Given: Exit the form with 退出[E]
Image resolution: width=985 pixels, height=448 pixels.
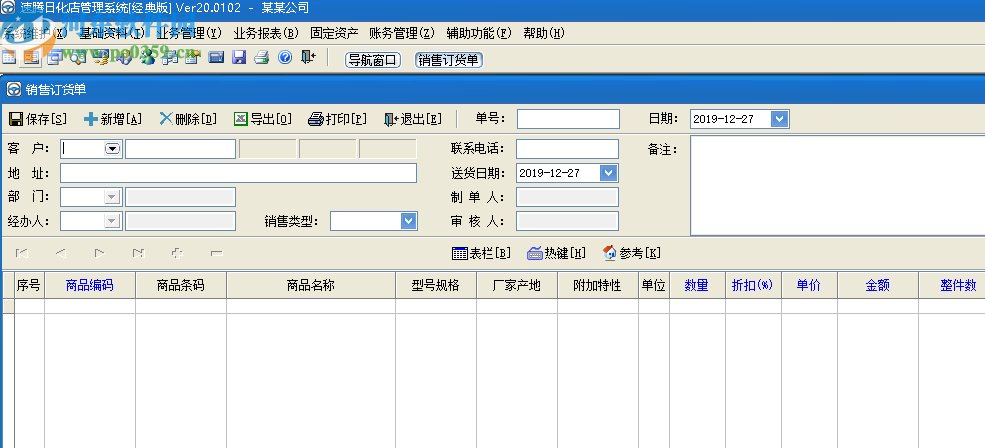Looking at the screenshot, I should (x=413, y=119).
